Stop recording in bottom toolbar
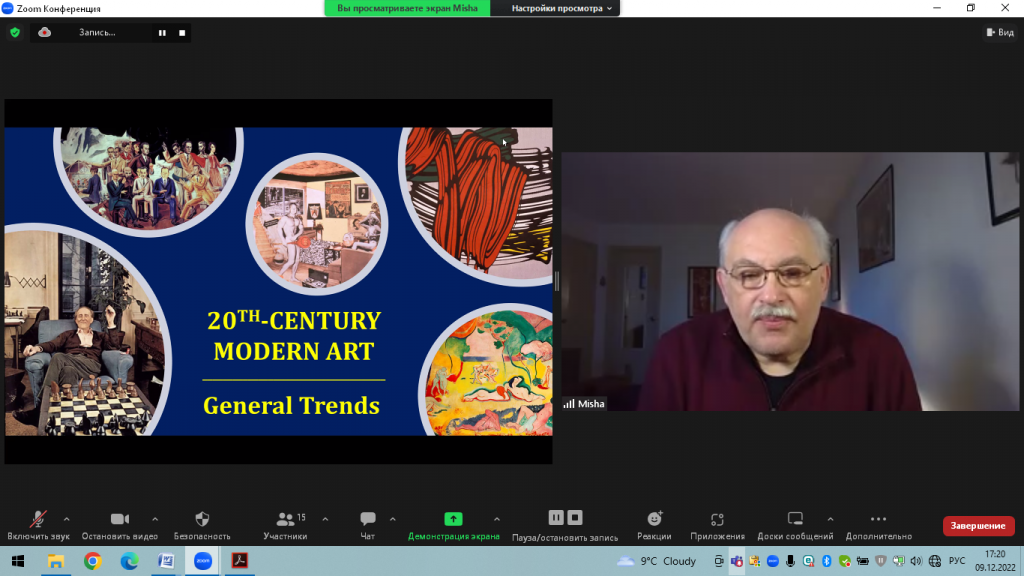Image resolution: width=1024 pixels, height=576 pixels. point(575,517)
